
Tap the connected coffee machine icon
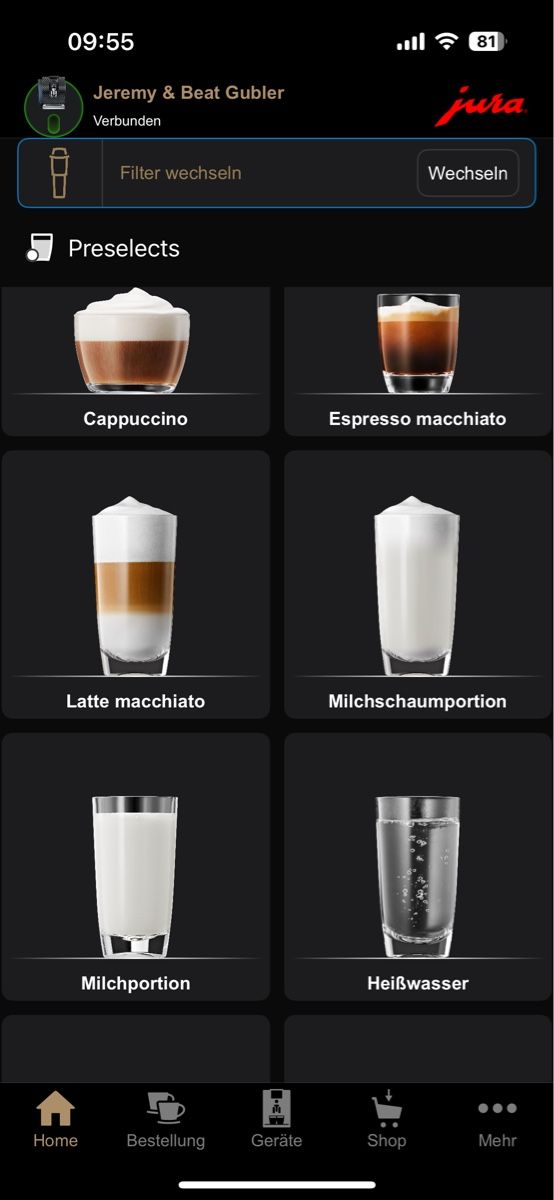point(53,105)
